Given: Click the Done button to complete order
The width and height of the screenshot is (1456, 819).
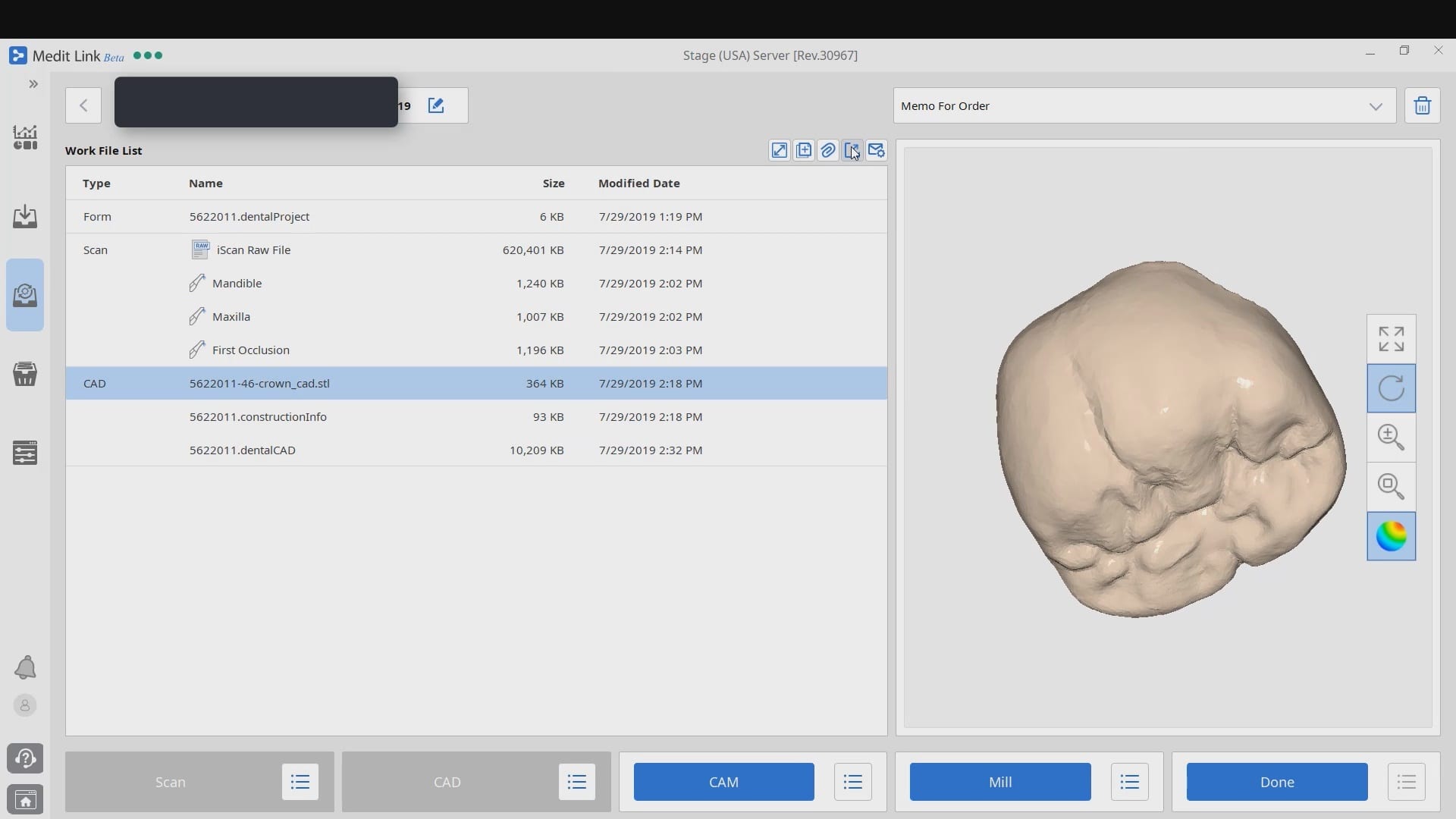Looking at the screenshot, I should [1277, 781].
